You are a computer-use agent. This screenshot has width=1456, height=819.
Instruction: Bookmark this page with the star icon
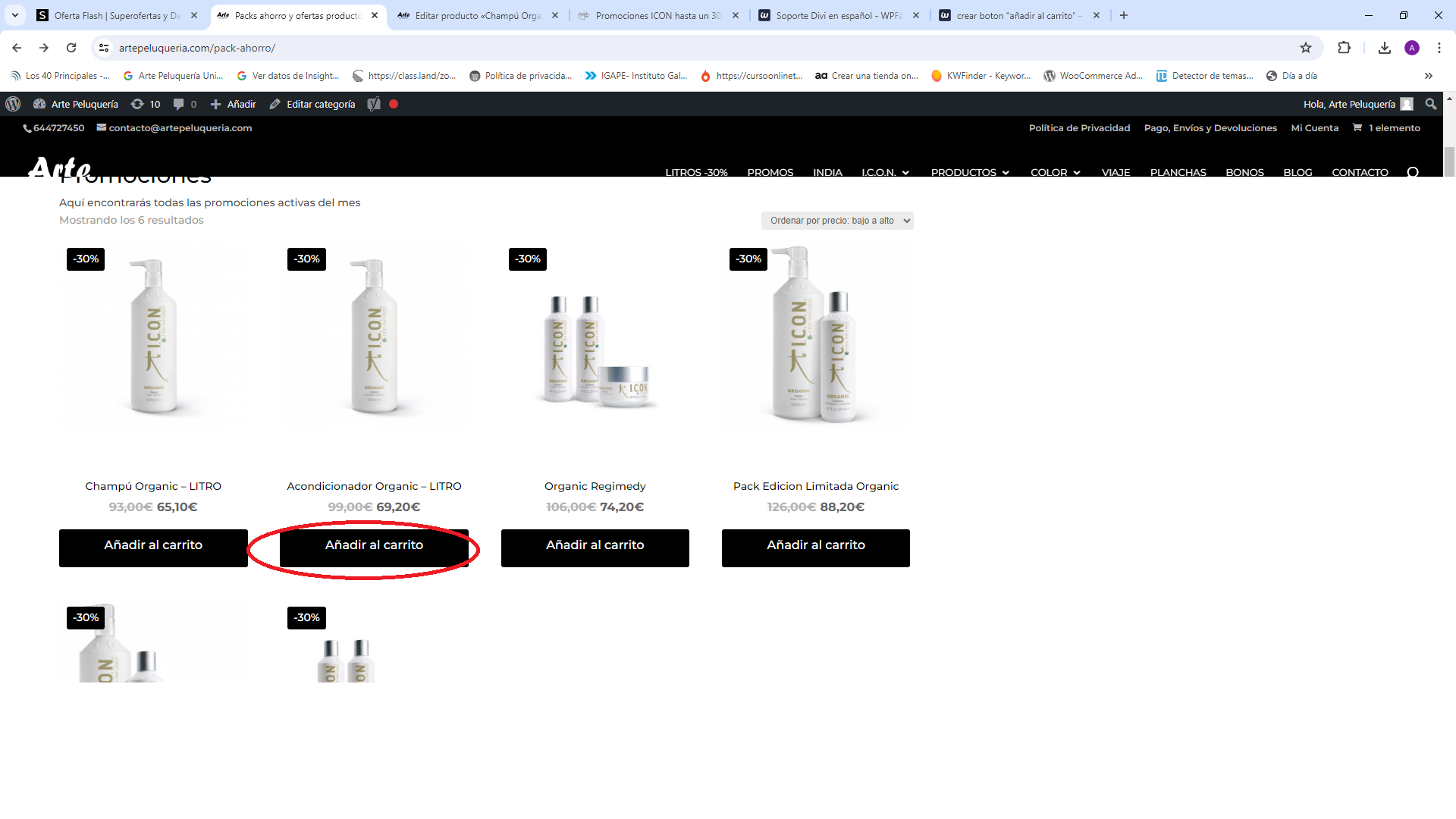click(1306, 48)
